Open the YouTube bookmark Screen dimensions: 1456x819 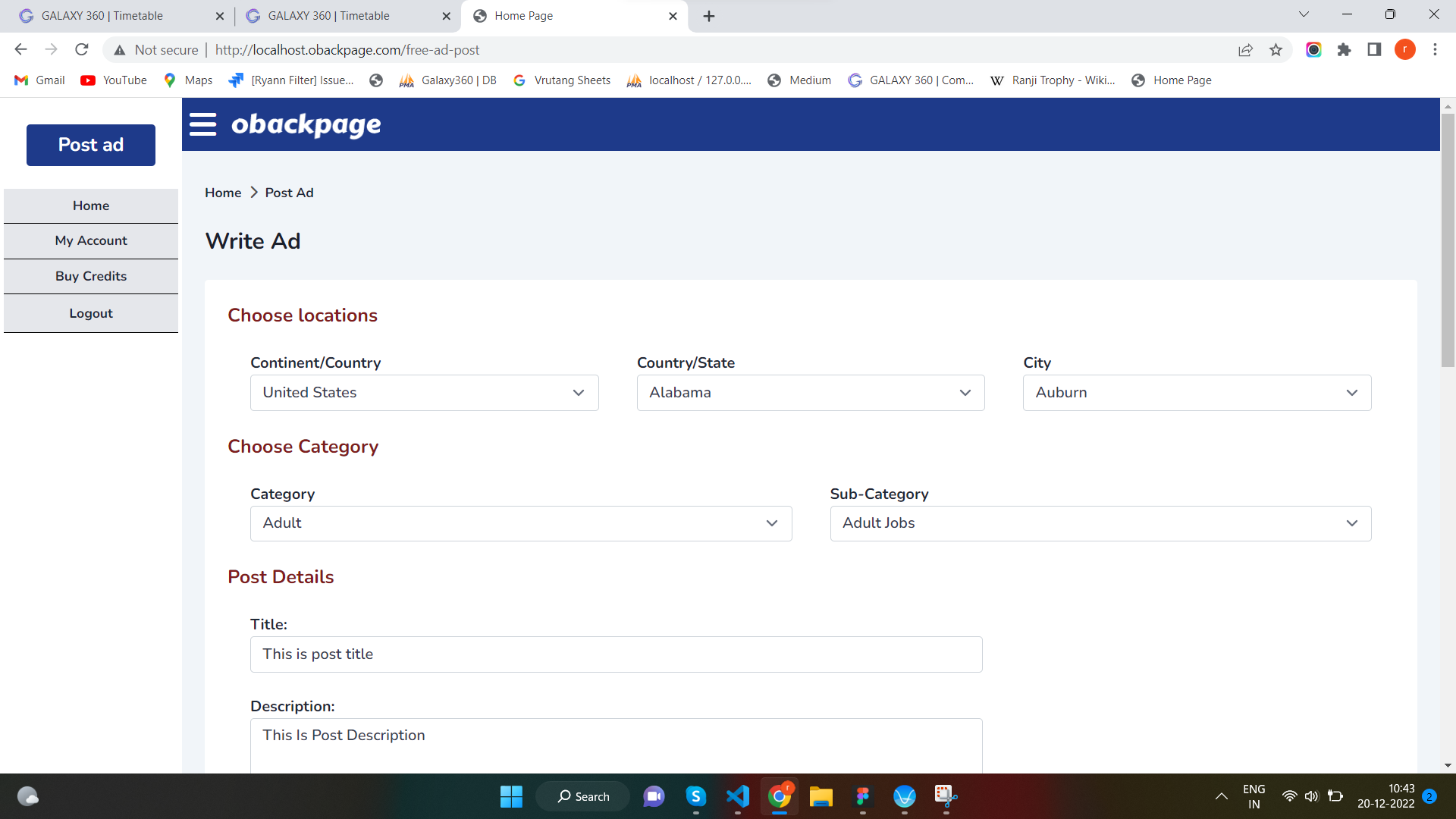tap(114, 80)
